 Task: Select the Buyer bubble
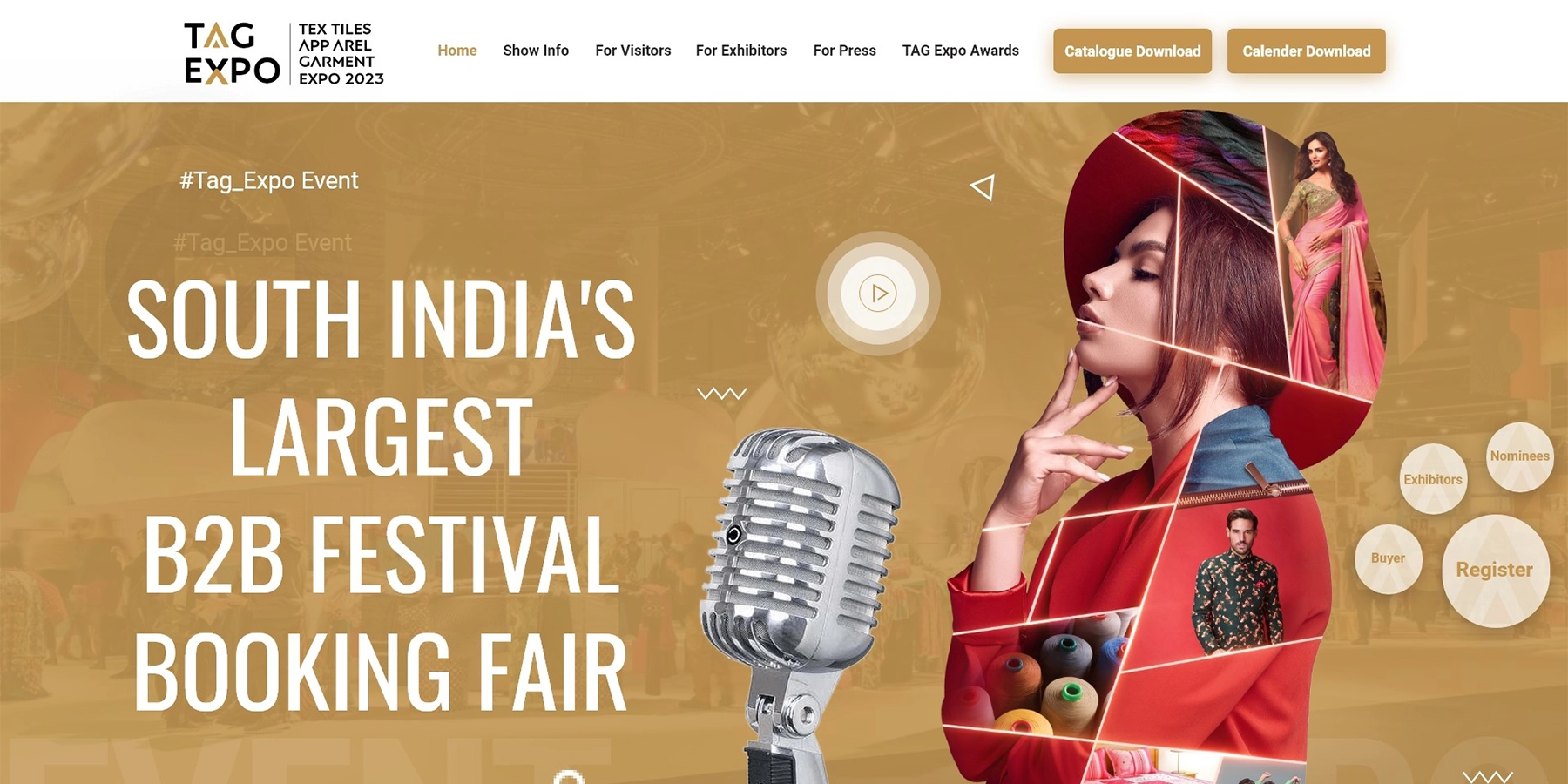coord(1389,558)
